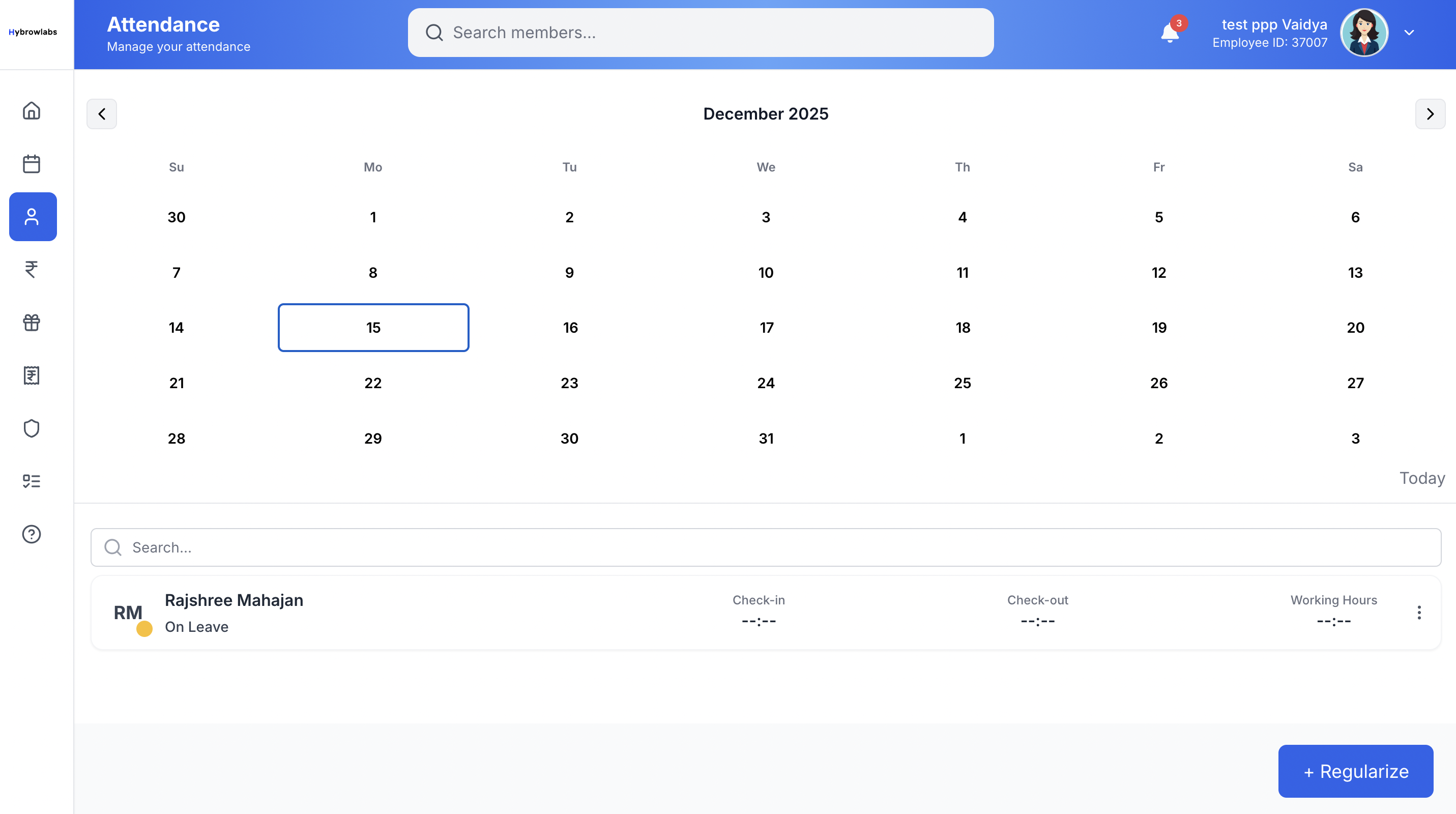Click the Rajshree Mahajan name

234,600
